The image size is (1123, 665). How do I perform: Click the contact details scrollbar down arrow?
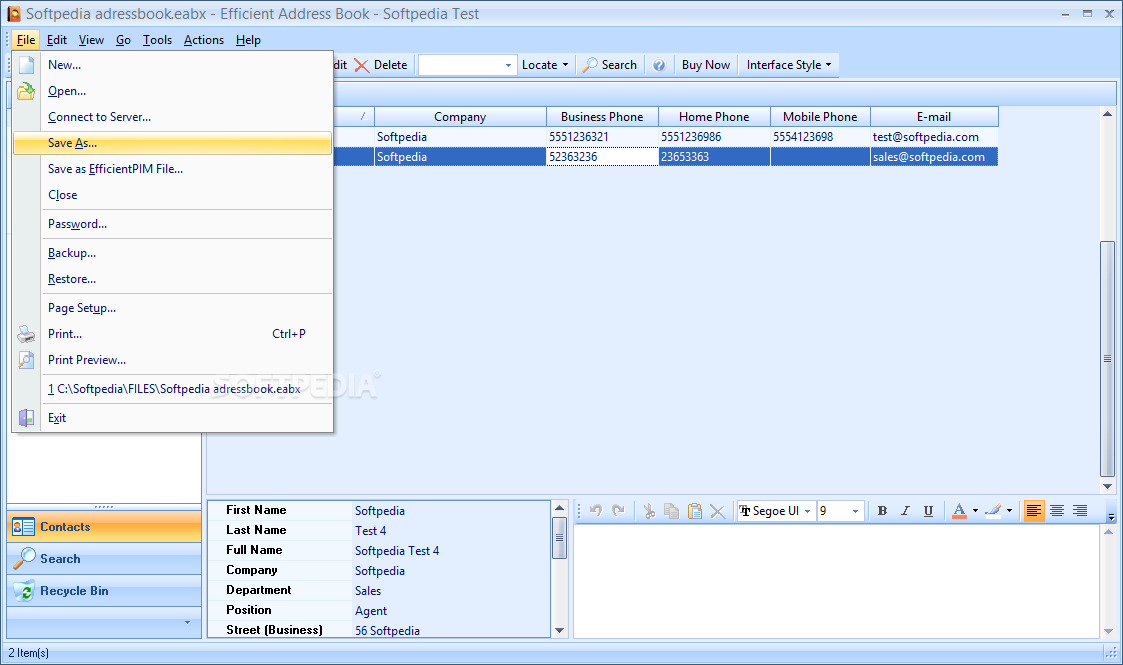click(559, 631)
